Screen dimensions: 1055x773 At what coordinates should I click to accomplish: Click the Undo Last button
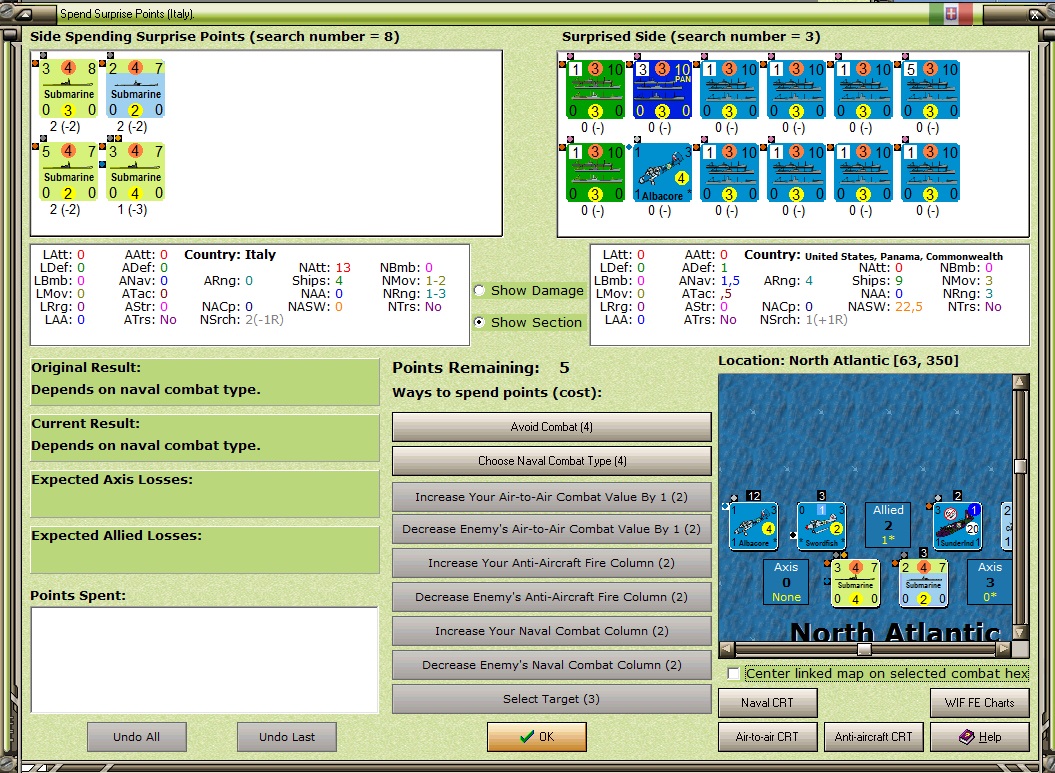point(287,737)
